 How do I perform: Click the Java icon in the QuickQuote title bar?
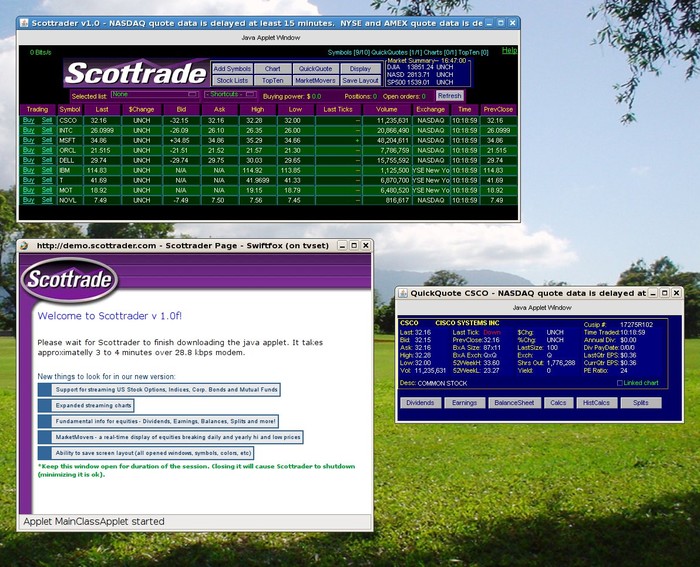(403, 293)
